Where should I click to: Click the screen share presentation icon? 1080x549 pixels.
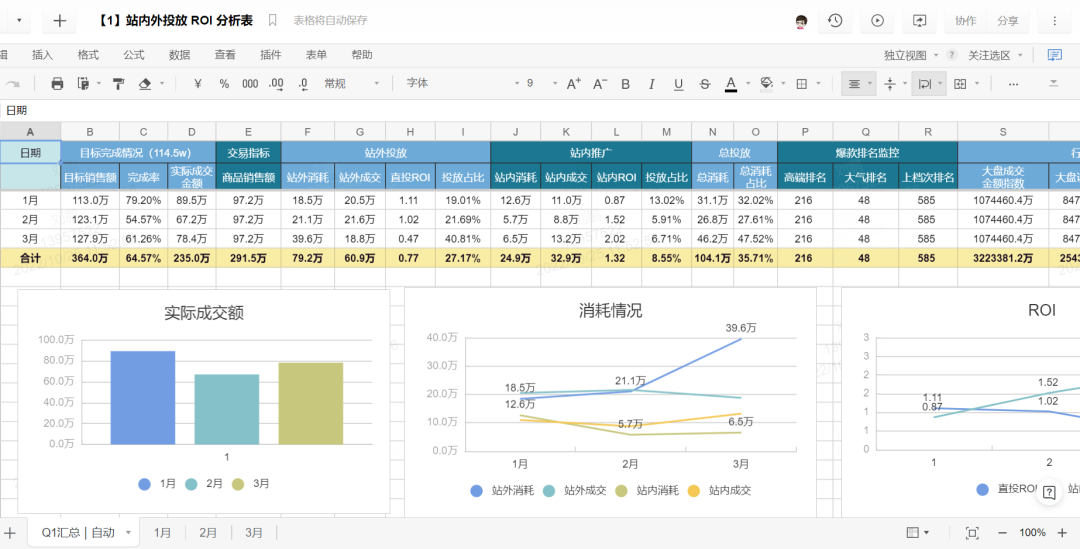(920, 21)
